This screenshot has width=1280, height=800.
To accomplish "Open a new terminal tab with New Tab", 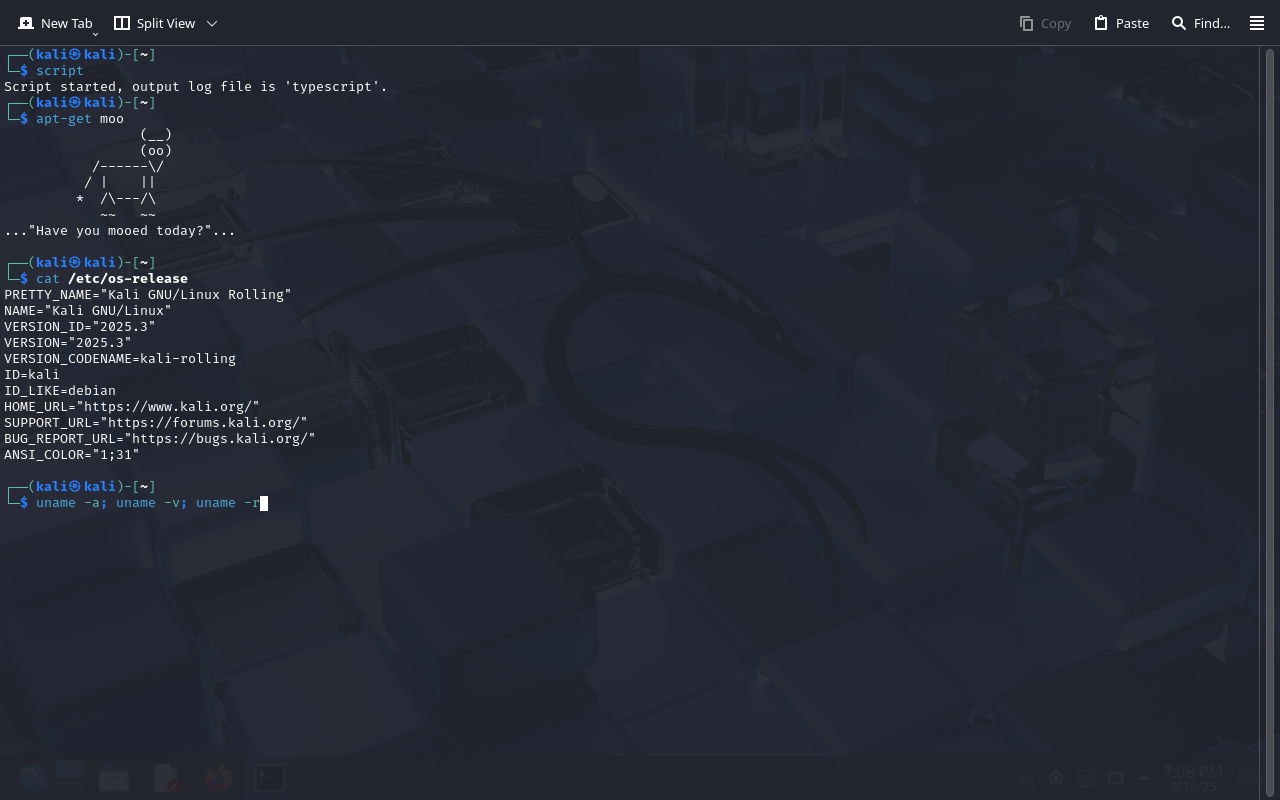I will [x=55, y=23].
